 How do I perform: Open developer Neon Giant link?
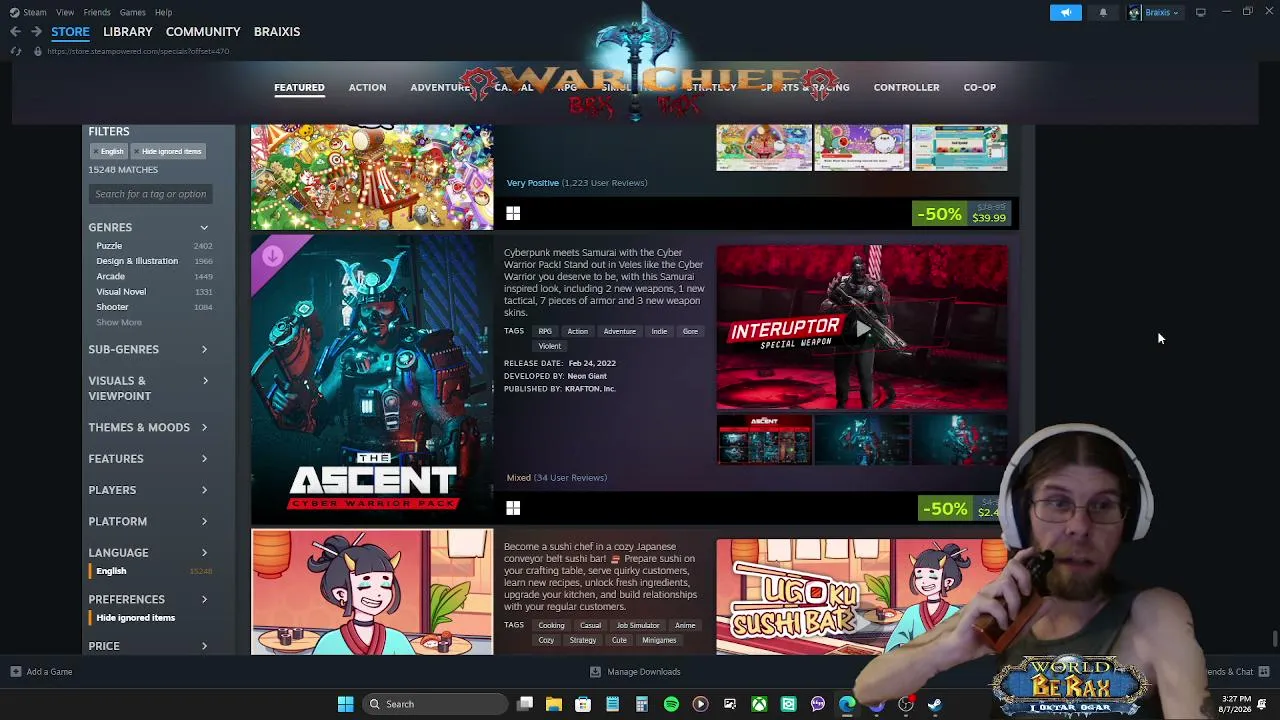pyautogui.click(x=587, y=376)
